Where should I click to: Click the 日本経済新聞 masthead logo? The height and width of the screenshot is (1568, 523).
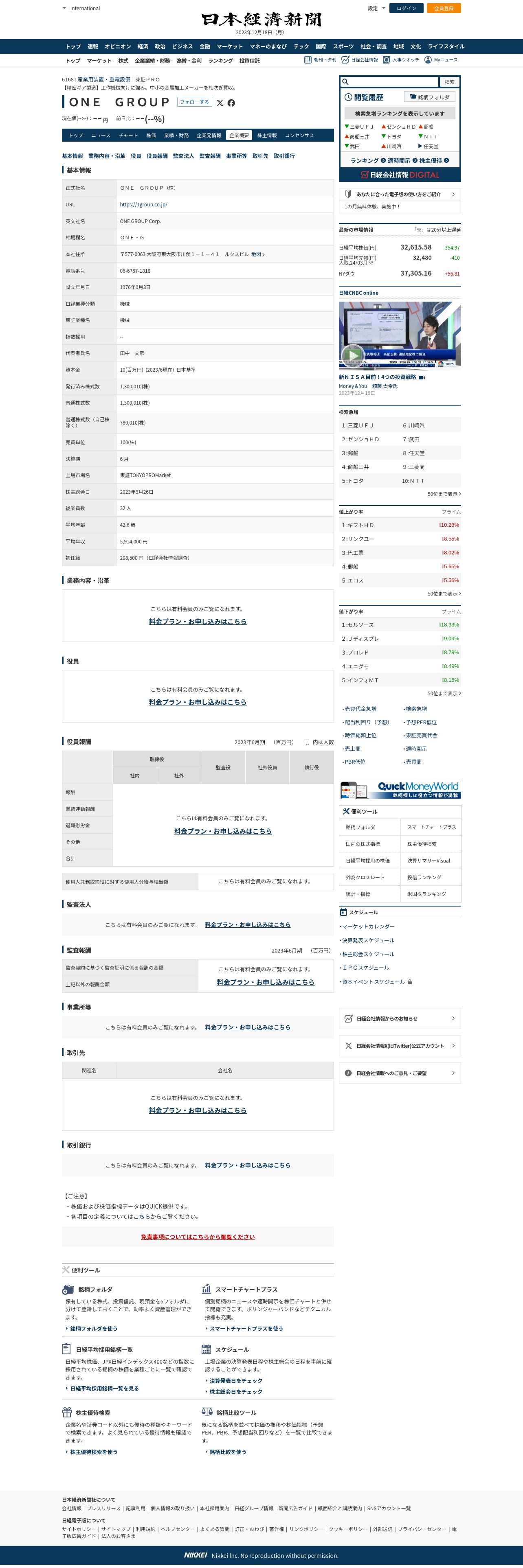(261, 20)
